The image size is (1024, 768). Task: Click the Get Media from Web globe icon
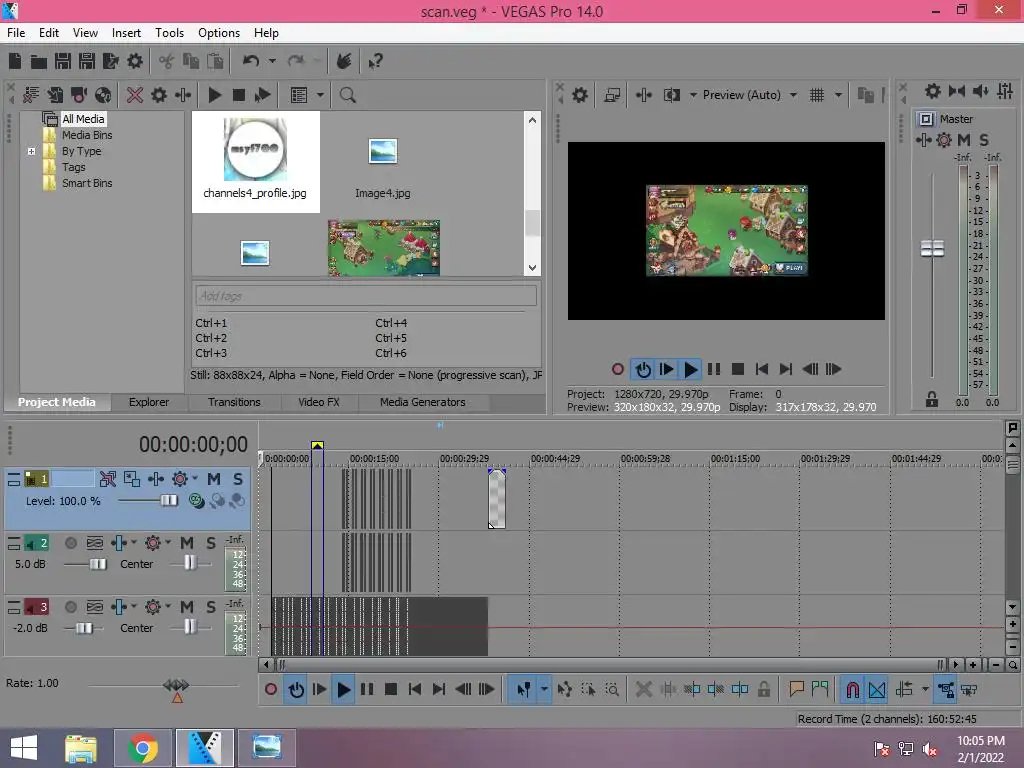103,95
